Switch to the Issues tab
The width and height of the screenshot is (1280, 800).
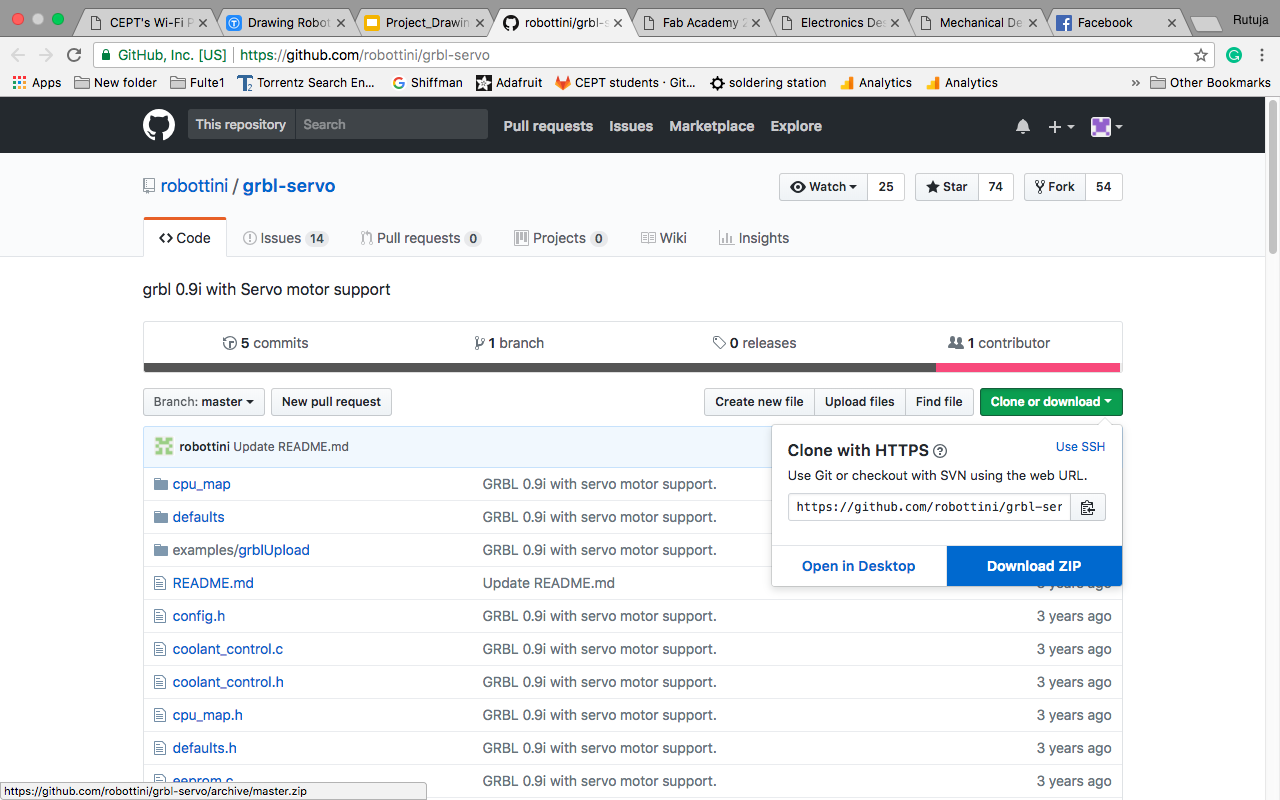tap(285, 238)
